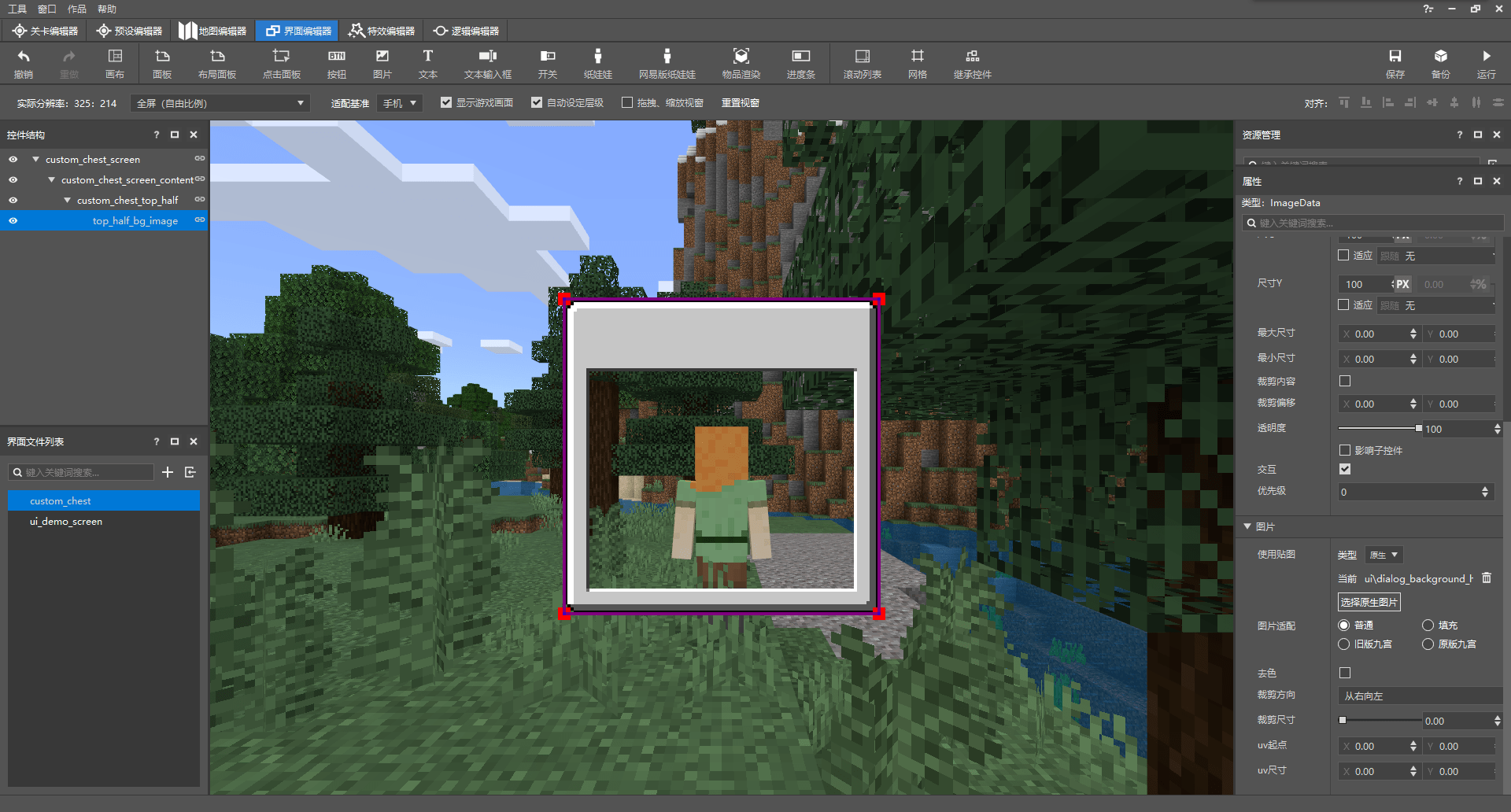The height and width of the screenshot is (812, 1511).
Task: Open the 帮助 menu
Action: [x=107, y=9]
